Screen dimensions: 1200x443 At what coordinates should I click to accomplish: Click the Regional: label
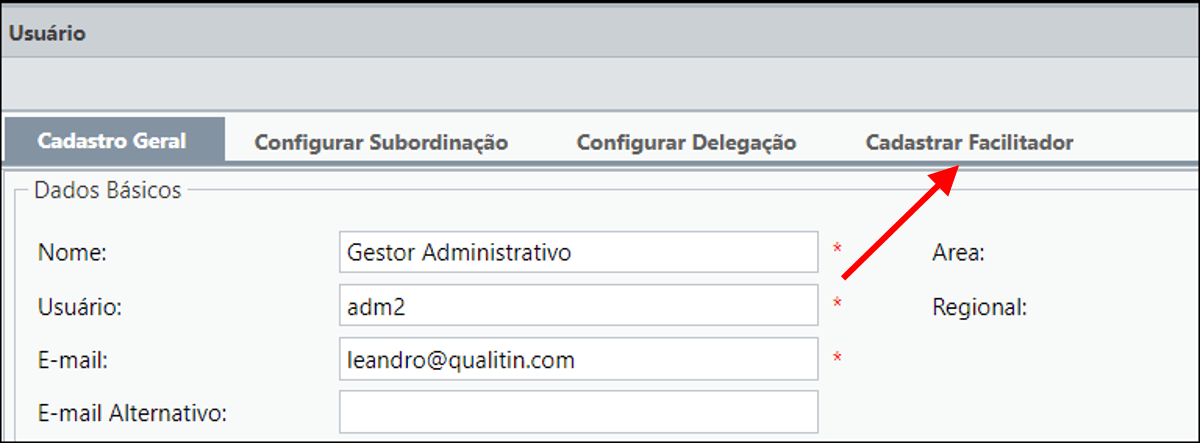click(979, 307)
